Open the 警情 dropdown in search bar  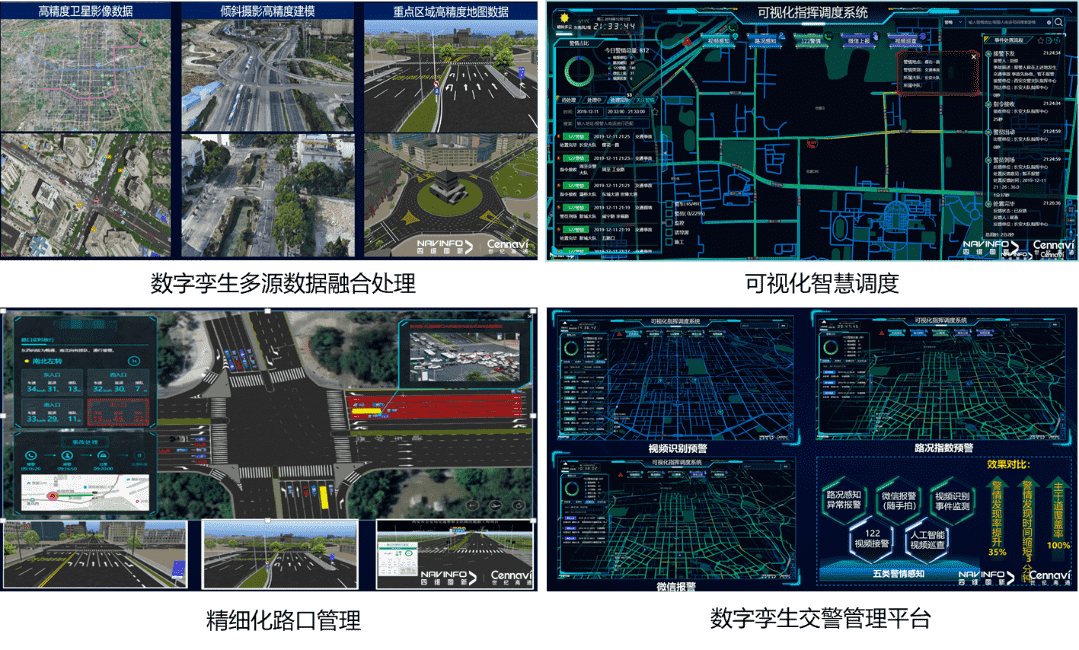952,21
